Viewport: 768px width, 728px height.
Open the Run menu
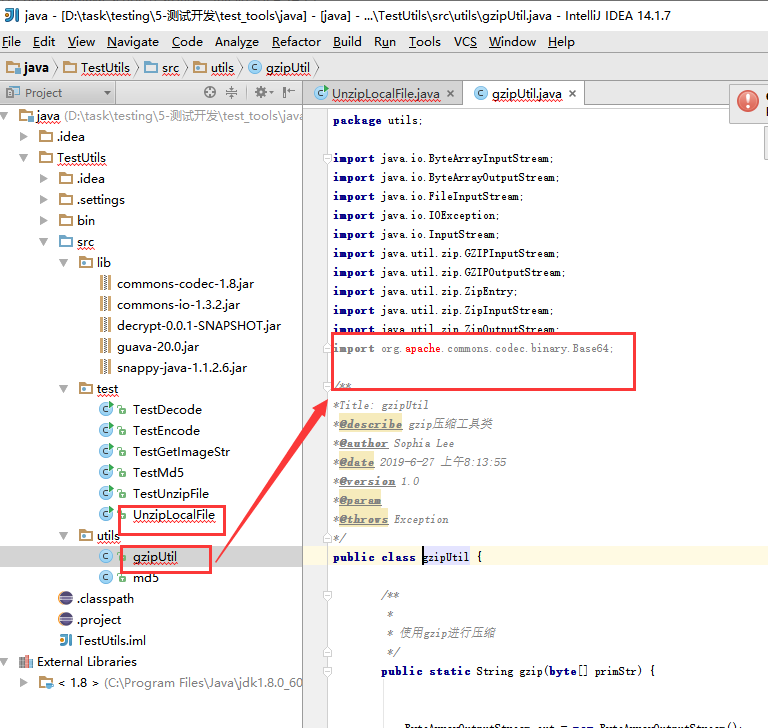pos(385,42)
